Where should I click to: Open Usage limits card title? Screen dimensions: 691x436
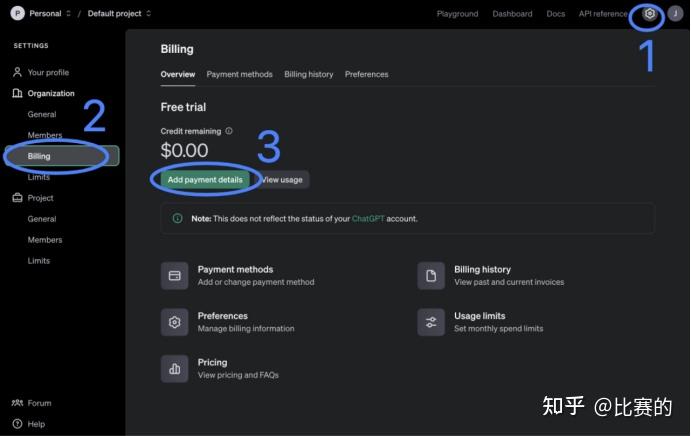coord(479,316)
